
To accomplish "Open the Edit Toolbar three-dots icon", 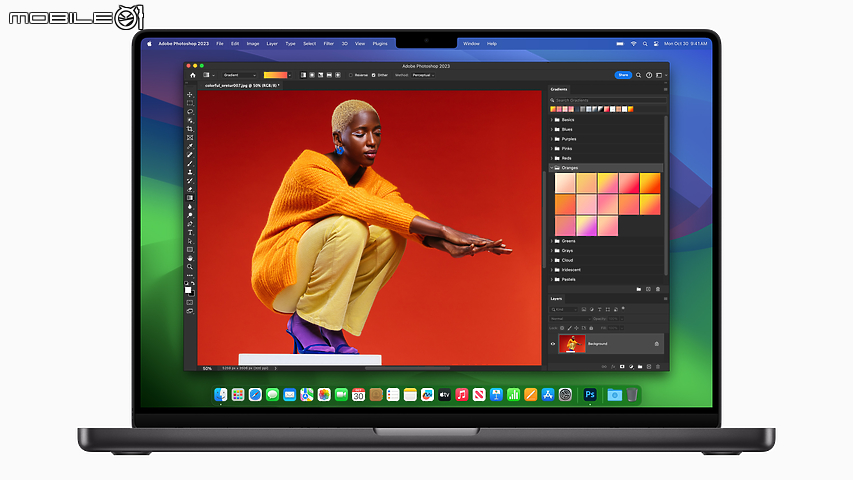I will (190, 275).
